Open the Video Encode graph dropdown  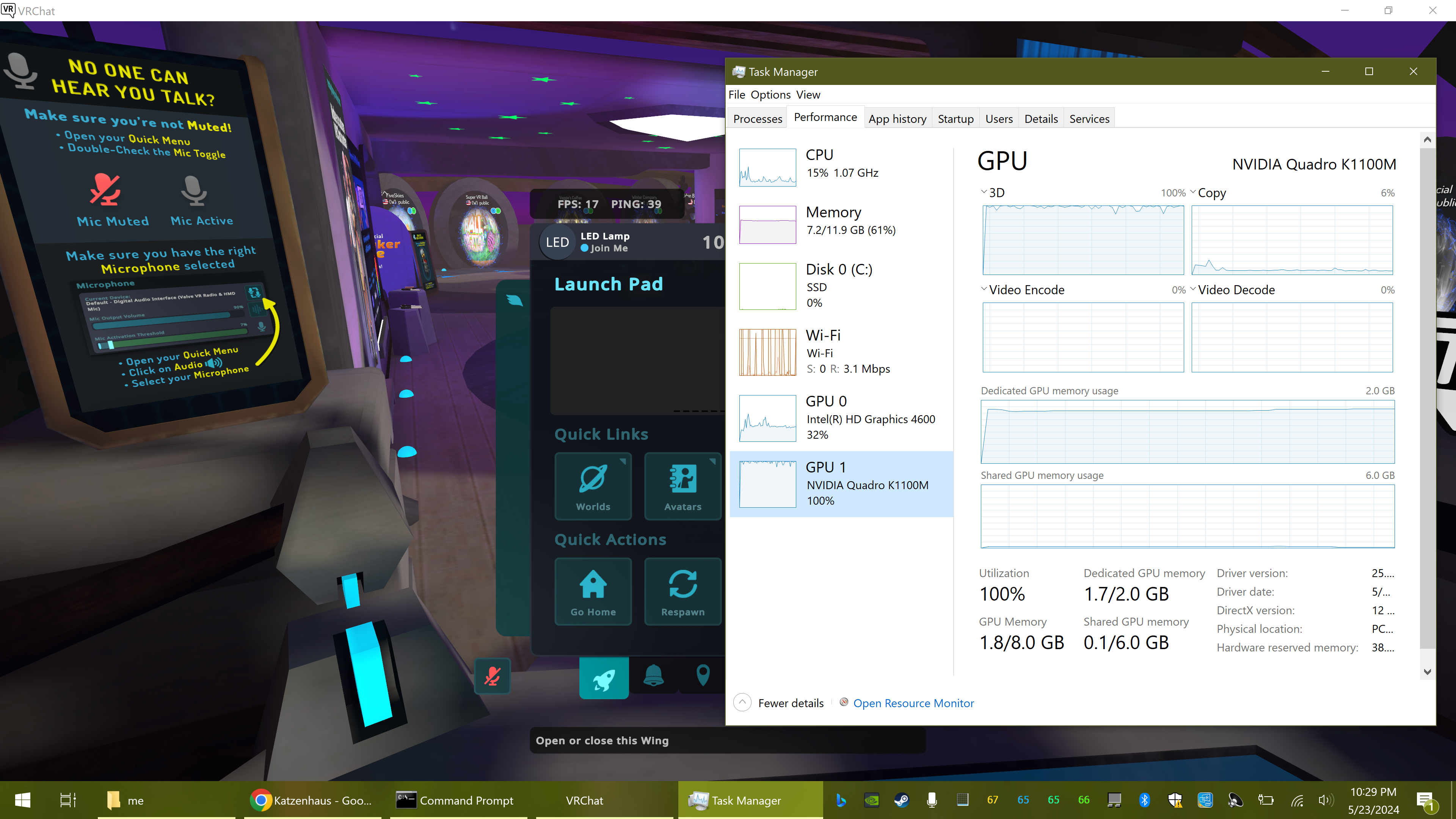984,289
